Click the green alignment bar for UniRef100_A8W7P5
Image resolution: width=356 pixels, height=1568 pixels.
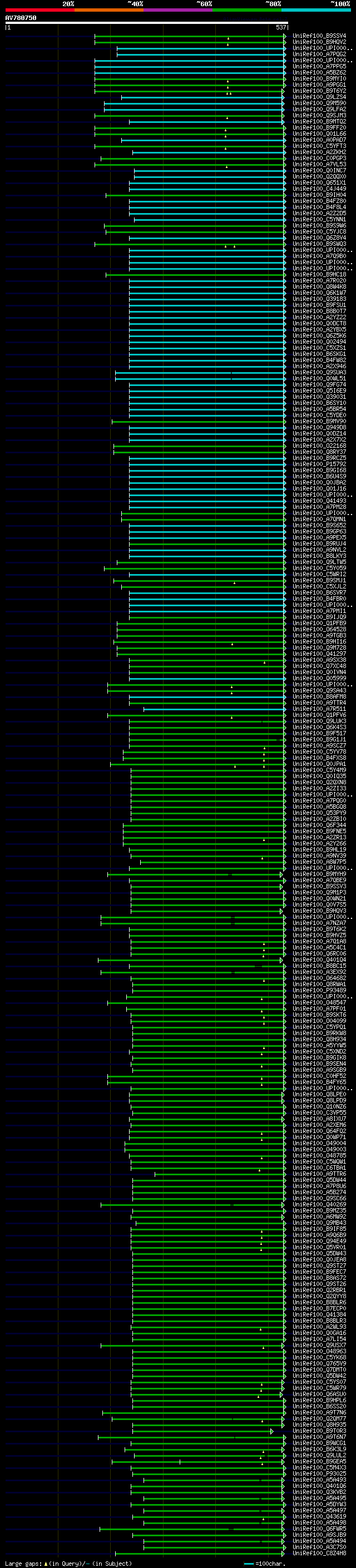213,862
